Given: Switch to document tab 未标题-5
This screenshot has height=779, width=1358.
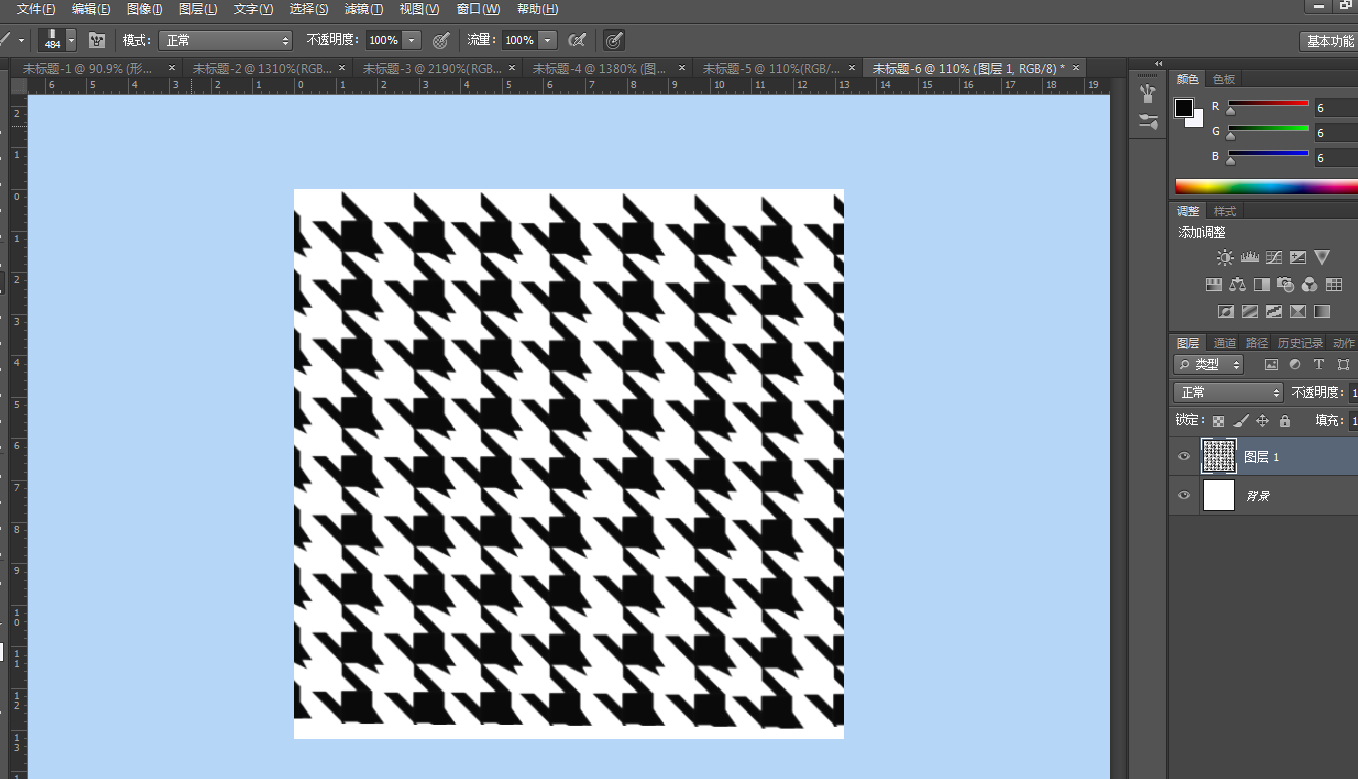Looking at the screenshot, I should [772, 68].
